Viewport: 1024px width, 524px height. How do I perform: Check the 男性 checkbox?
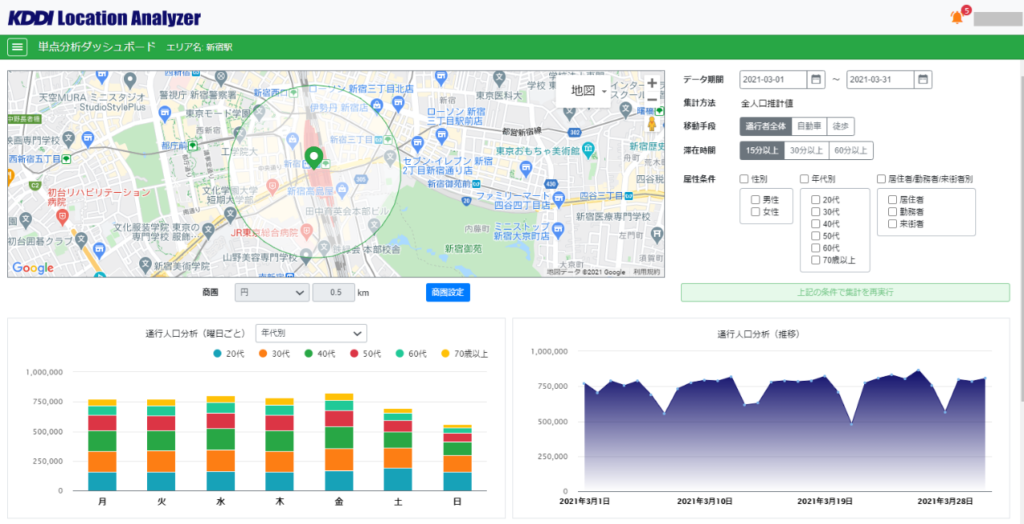point(757,200)
